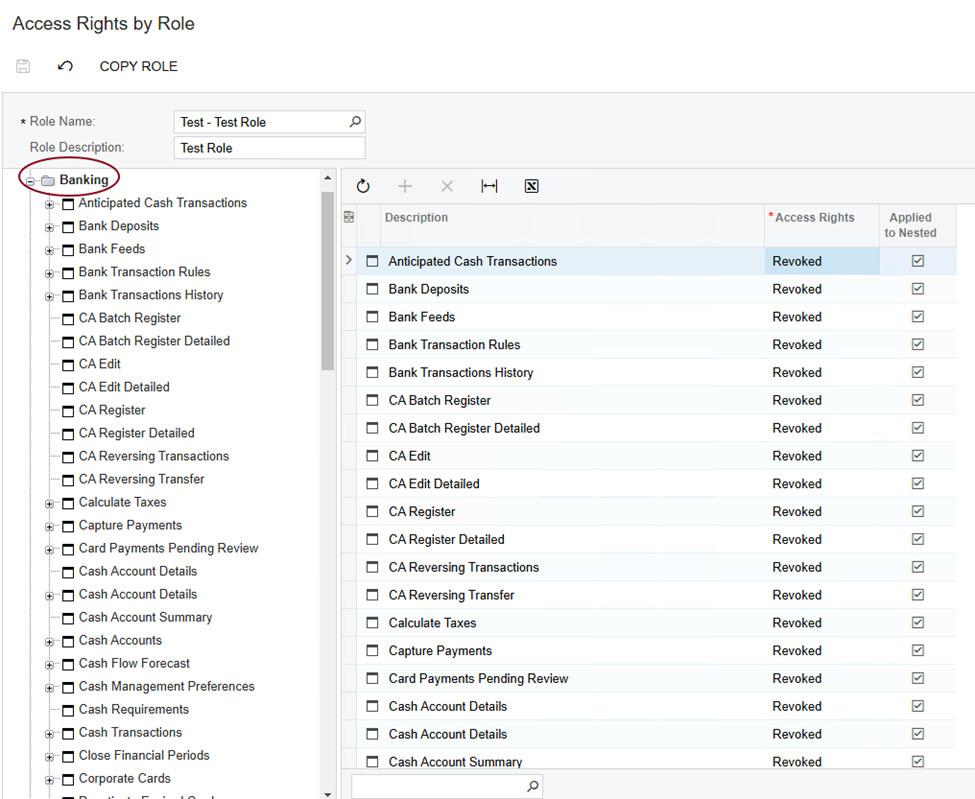975x799 pixels.
Task: Expand Bank Deposits tree node
Action: (49, 228)
